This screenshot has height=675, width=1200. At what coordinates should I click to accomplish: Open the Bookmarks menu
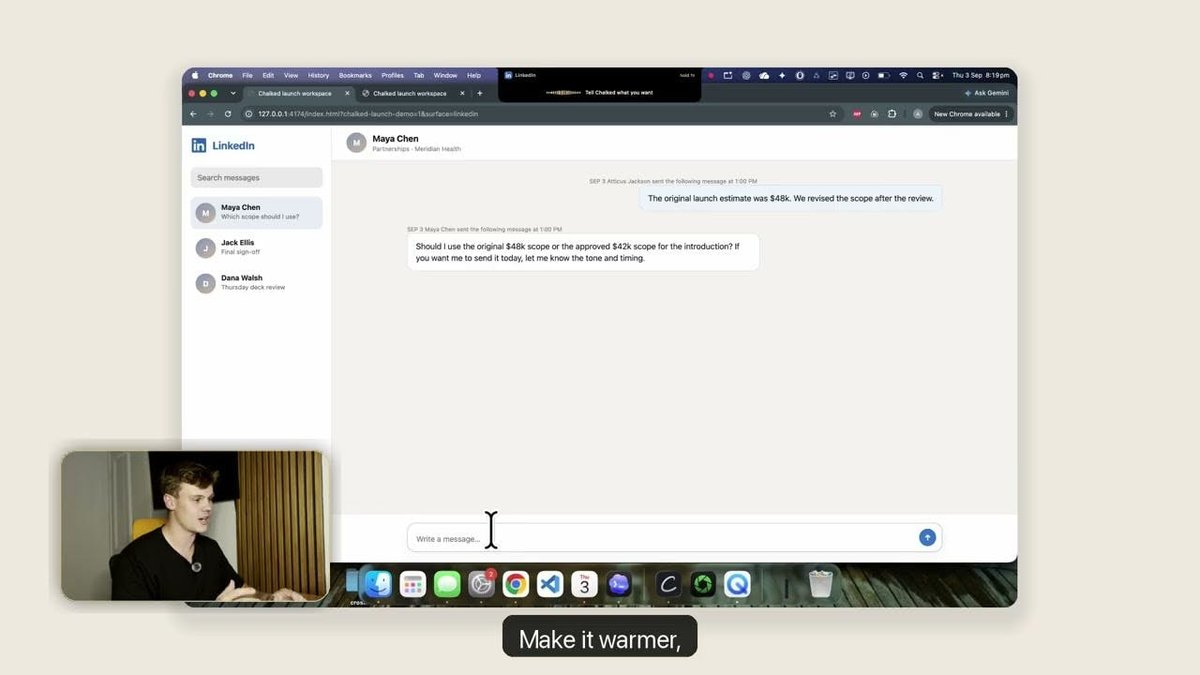355,75
